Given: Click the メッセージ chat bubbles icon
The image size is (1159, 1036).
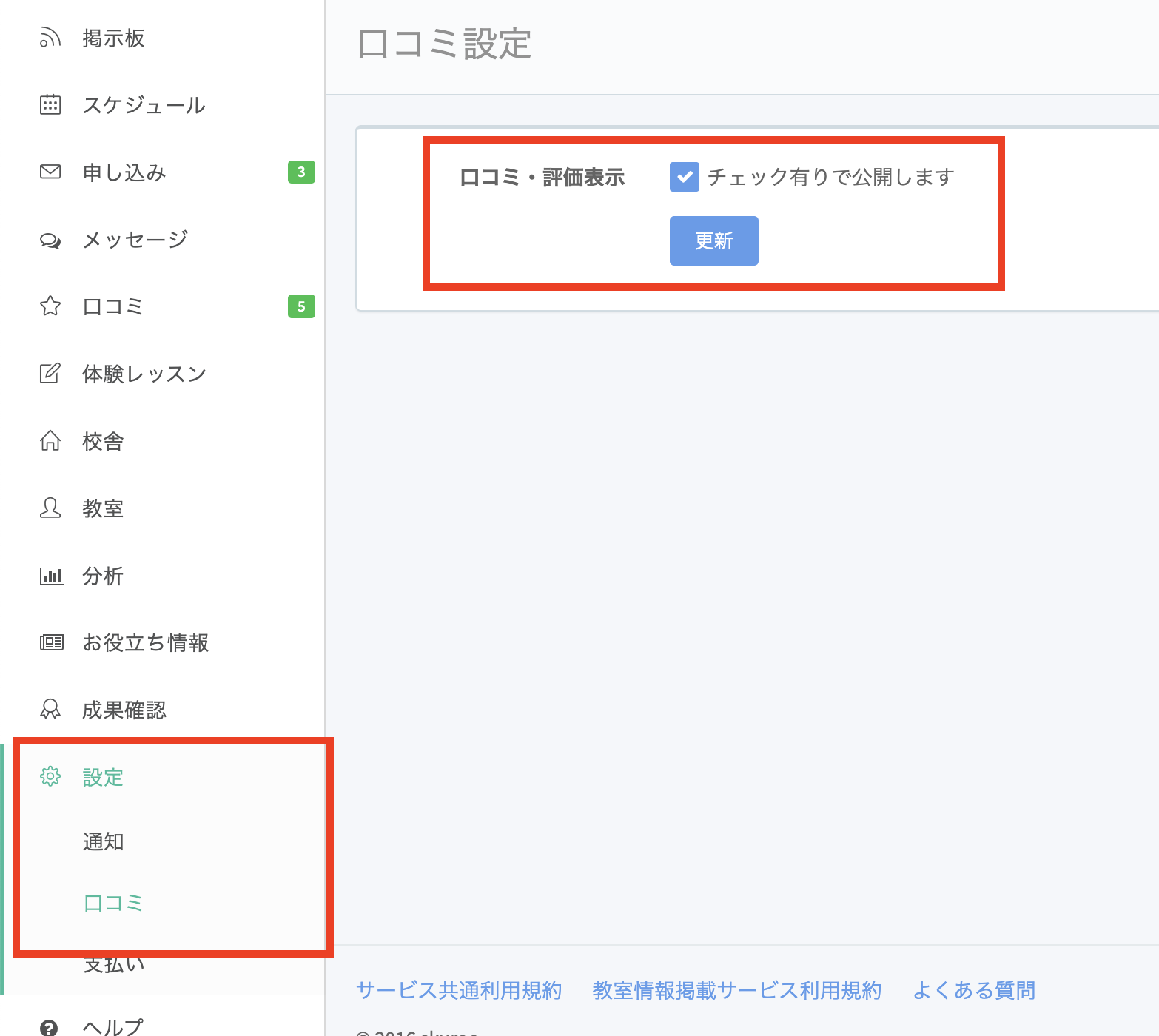Looking at the screenshot, I should click(x=50, y=240).
